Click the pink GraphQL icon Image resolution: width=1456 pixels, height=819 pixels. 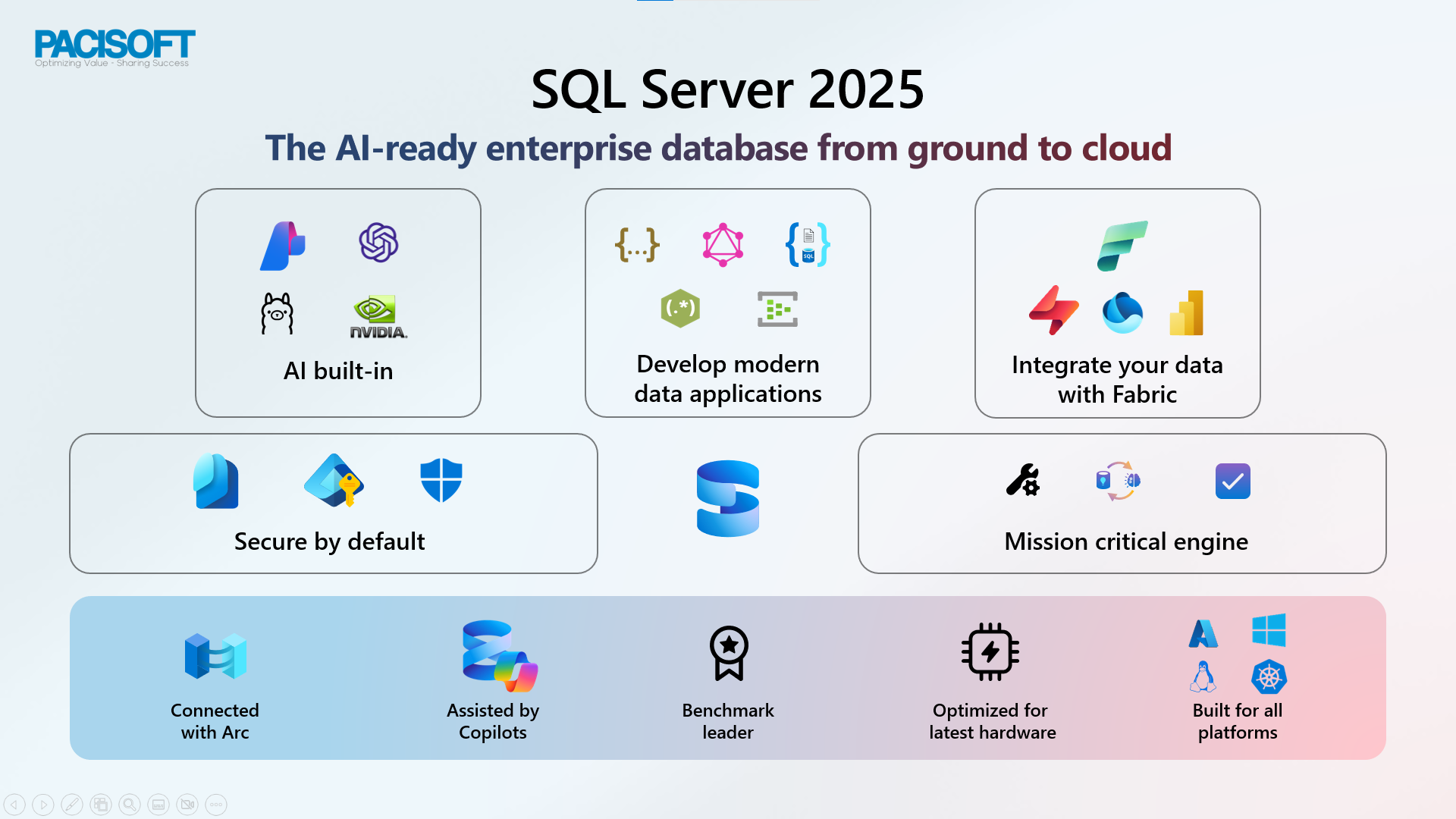[723, 244]
